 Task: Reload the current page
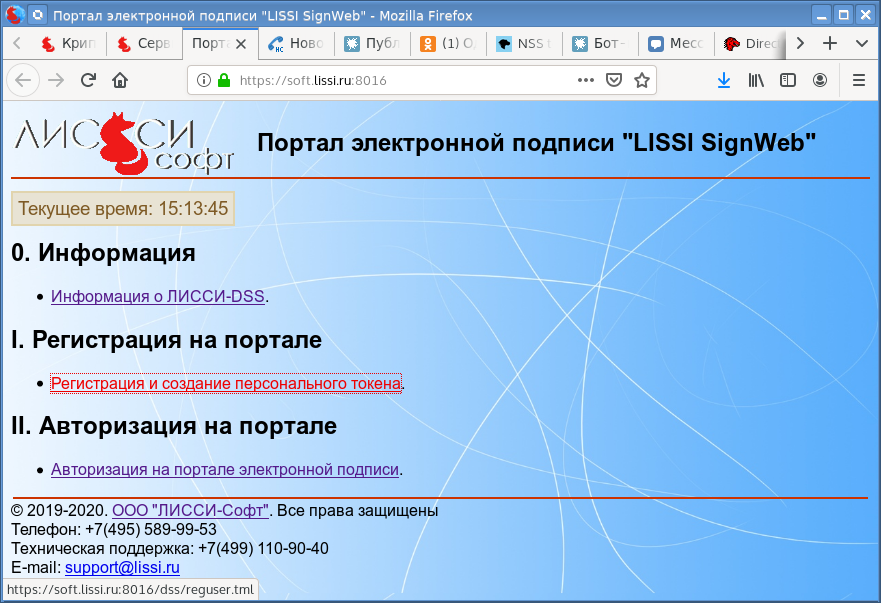tap(88, 80)
